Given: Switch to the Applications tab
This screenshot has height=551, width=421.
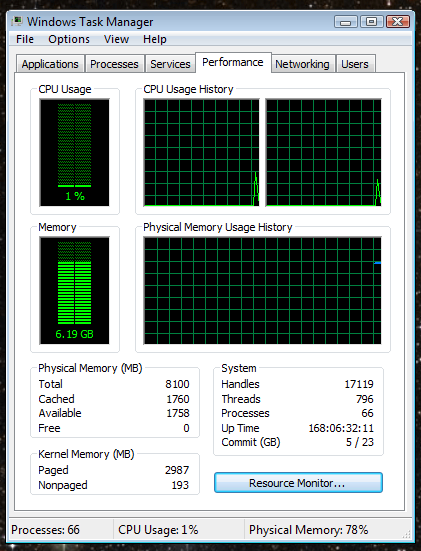Looking at the screenshot, I should (x=50, y=64).
